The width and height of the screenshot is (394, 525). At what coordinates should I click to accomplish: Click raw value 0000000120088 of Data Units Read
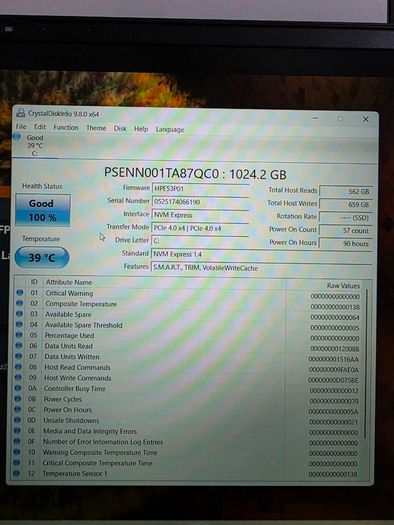tap(334, 349)
